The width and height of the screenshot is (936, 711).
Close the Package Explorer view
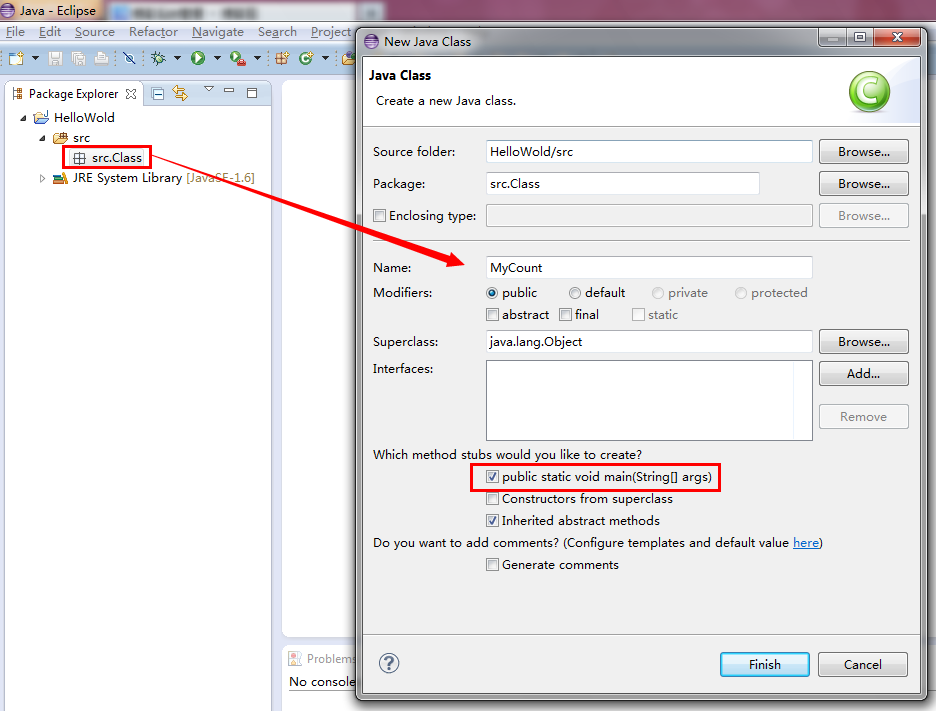click(x=131, y=94)
